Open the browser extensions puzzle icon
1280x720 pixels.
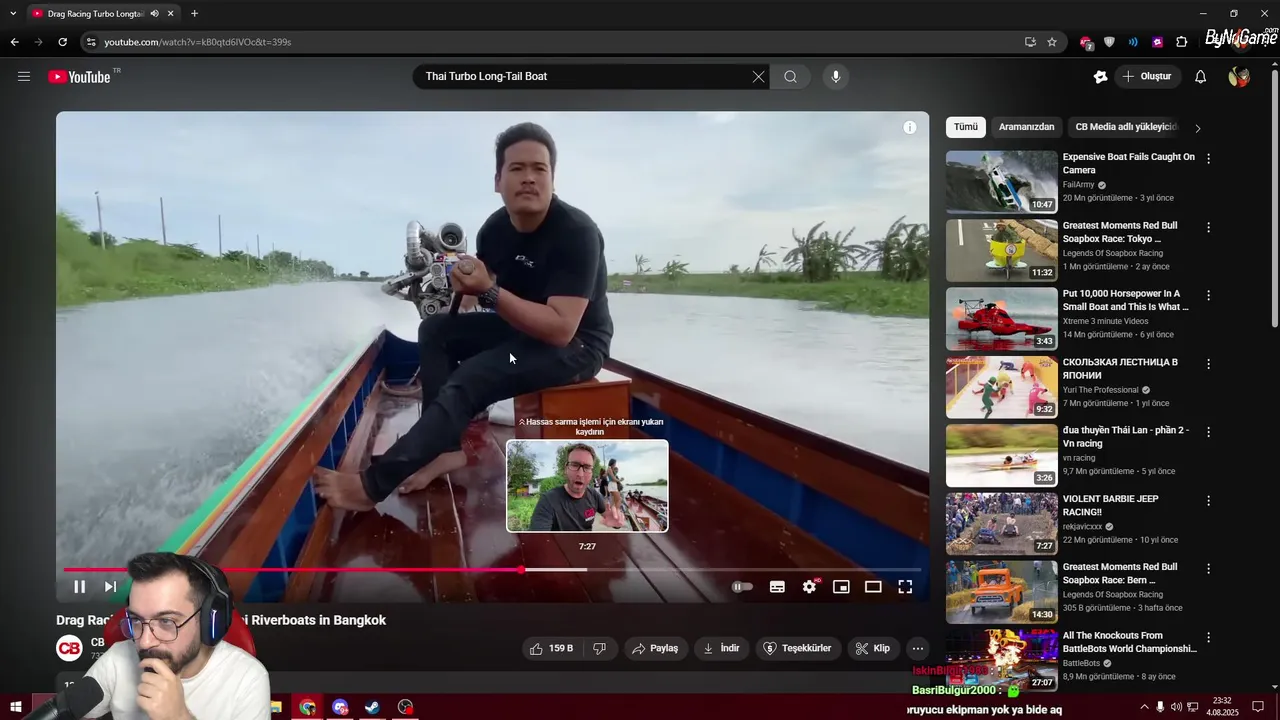pyautogui.click(x=1182, y=42)
